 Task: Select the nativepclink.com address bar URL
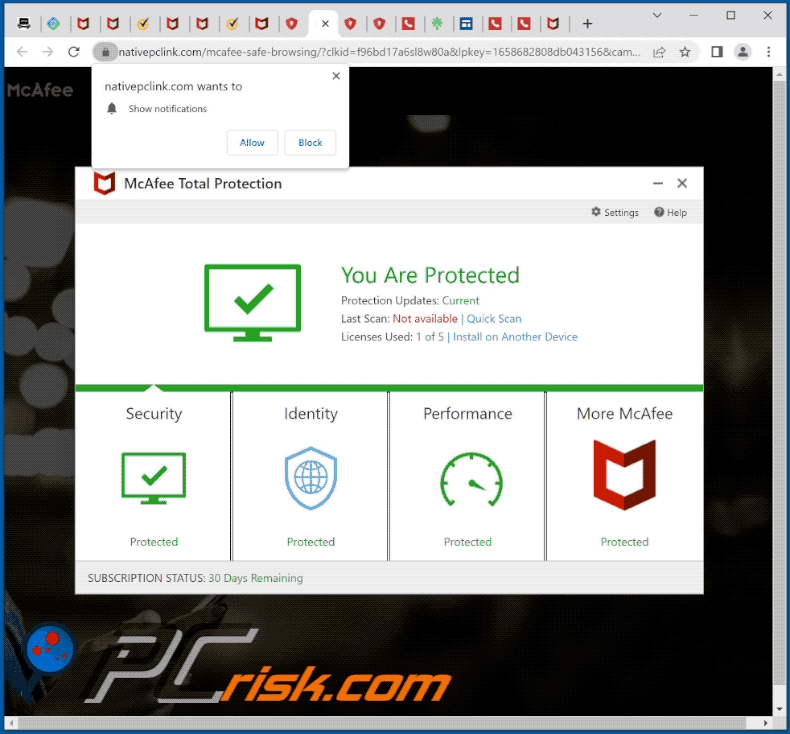click(379, 52)
